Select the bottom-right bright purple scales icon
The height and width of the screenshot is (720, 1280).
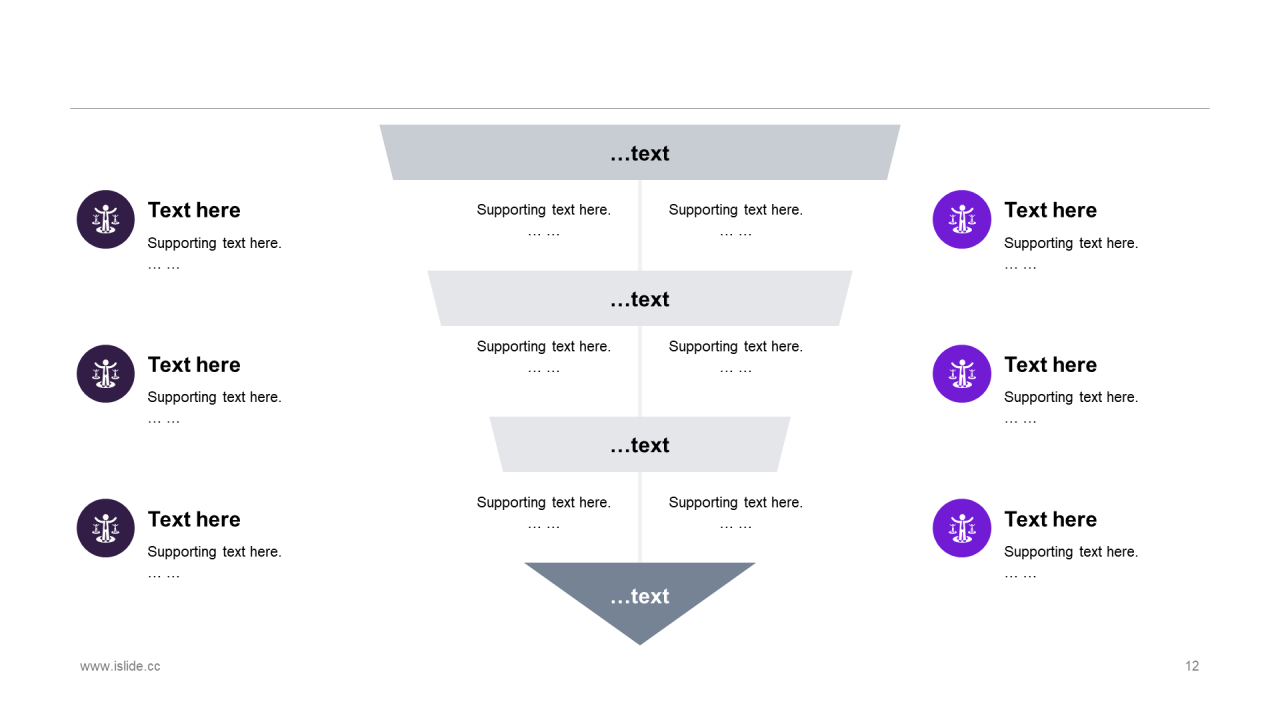962,528
